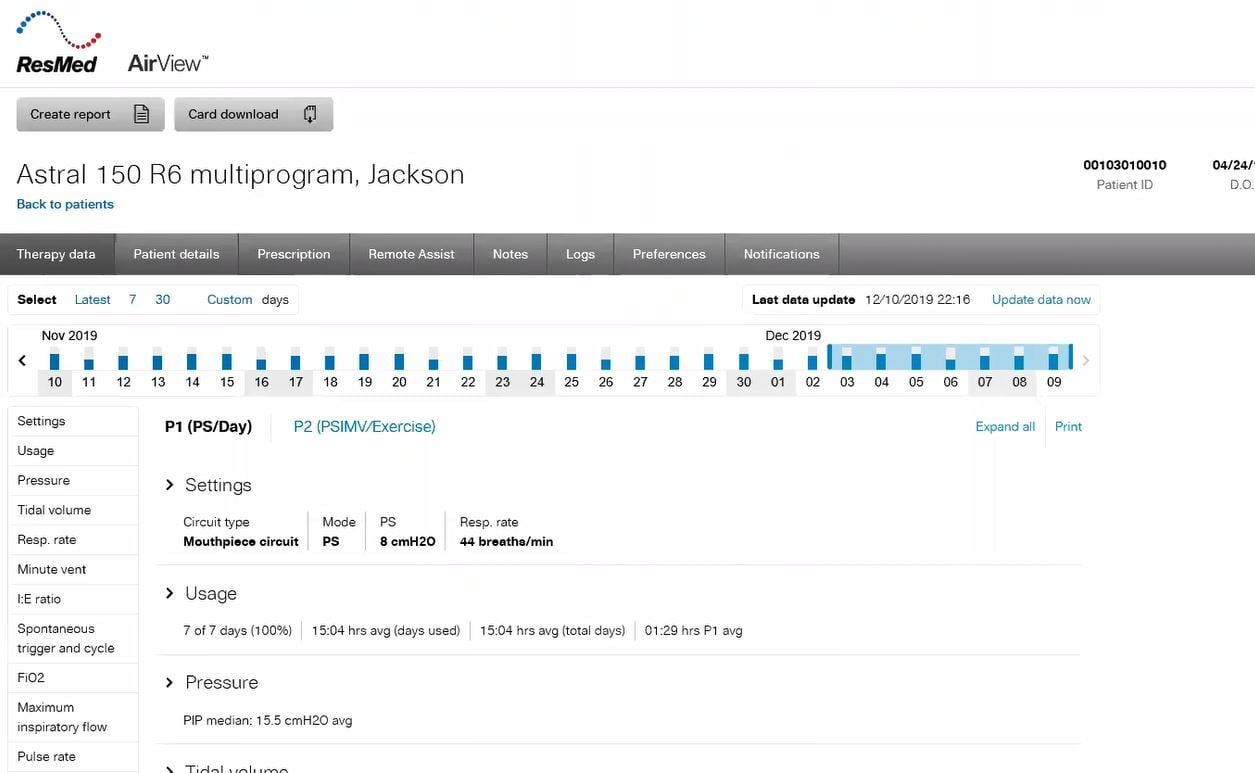
Task: Click the Print link
Action: tap(1068, 426)
